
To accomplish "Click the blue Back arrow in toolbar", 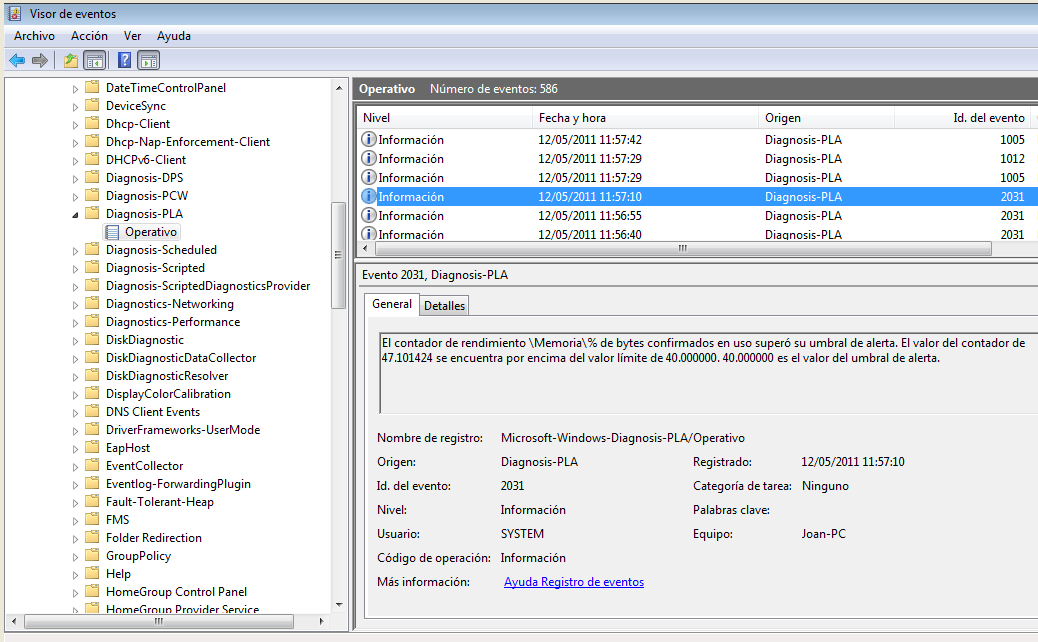I will click(x=17, y=60).
